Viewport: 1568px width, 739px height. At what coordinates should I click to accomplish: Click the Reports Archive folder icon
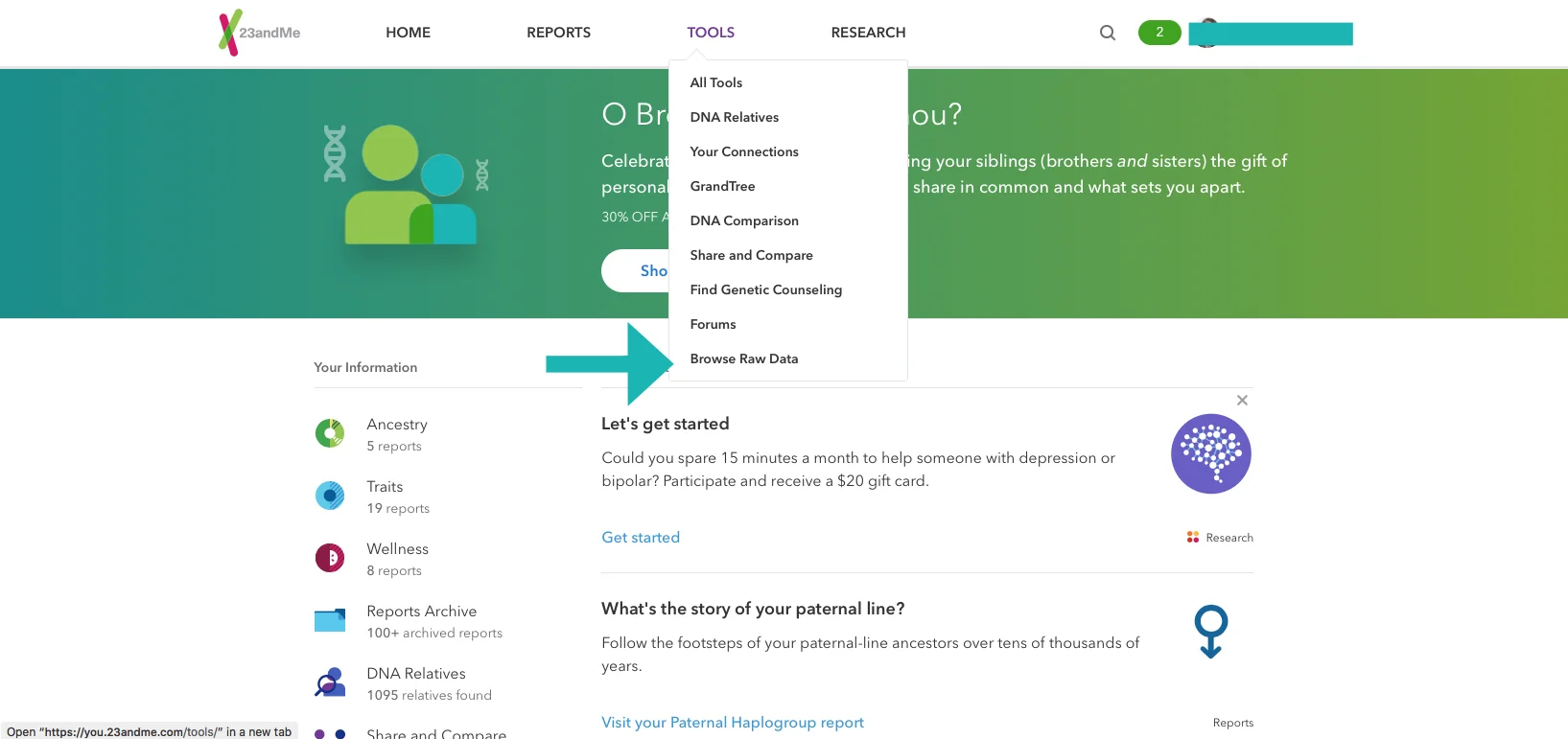[330, 620]
